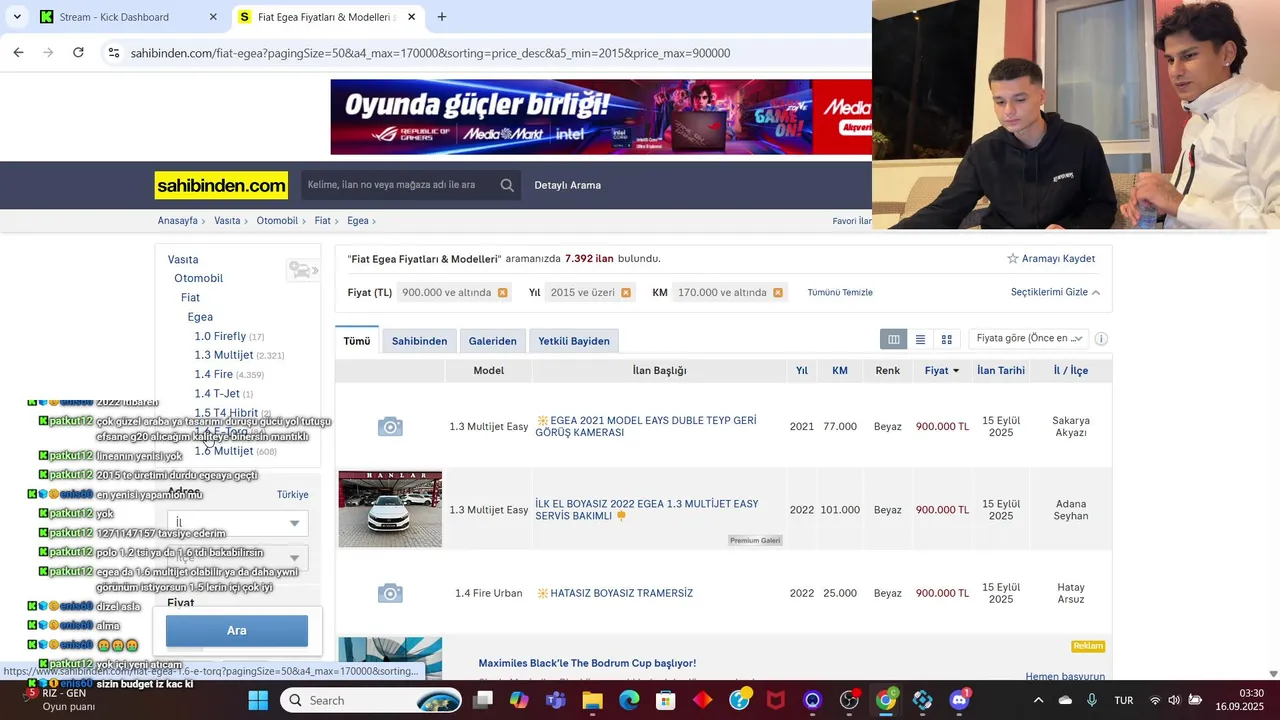Close the Fiat Egea Fiyatları tab

[x=412, y=17]
